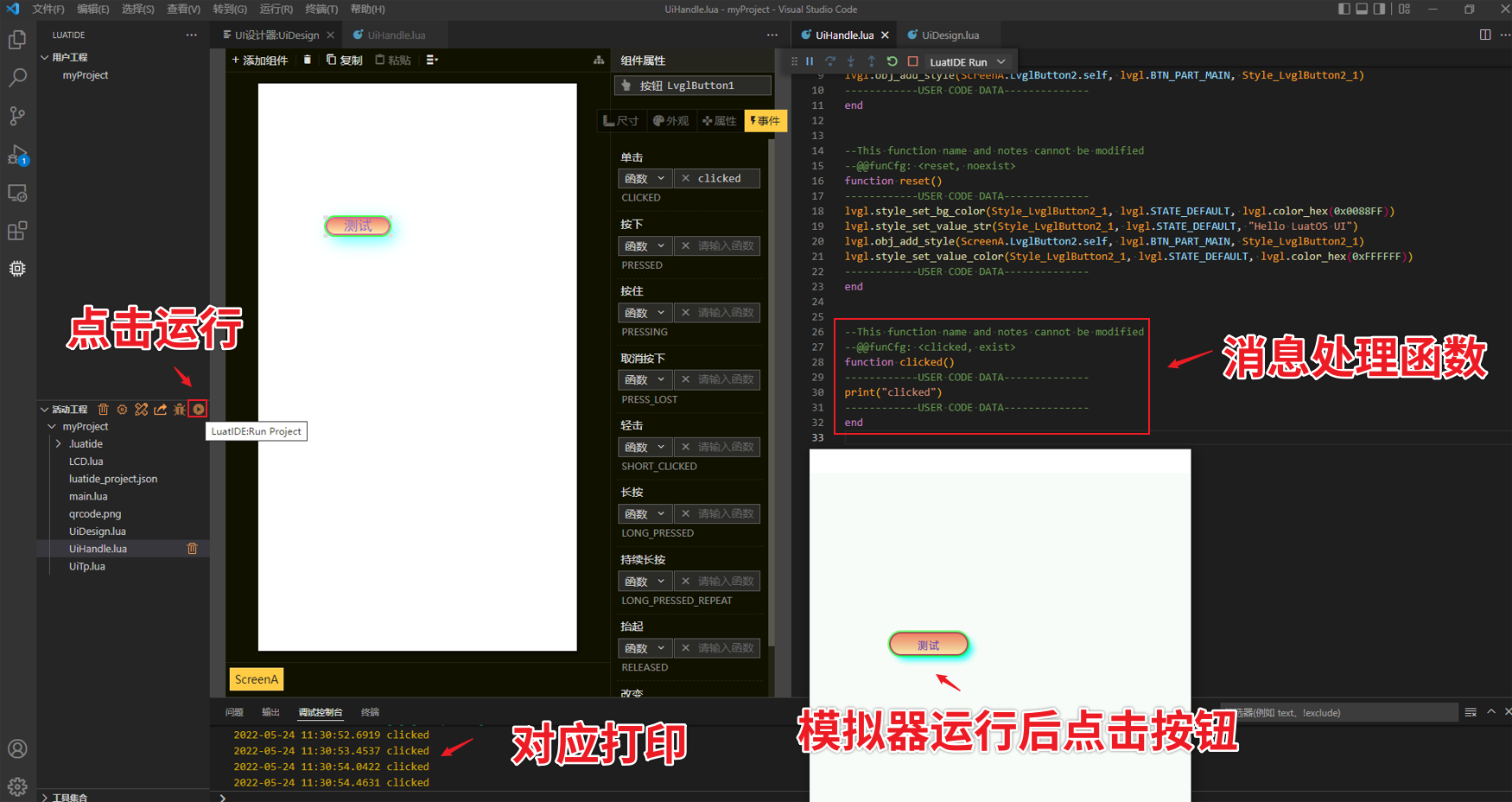Expand the .luatide folder

click(59, 444)
